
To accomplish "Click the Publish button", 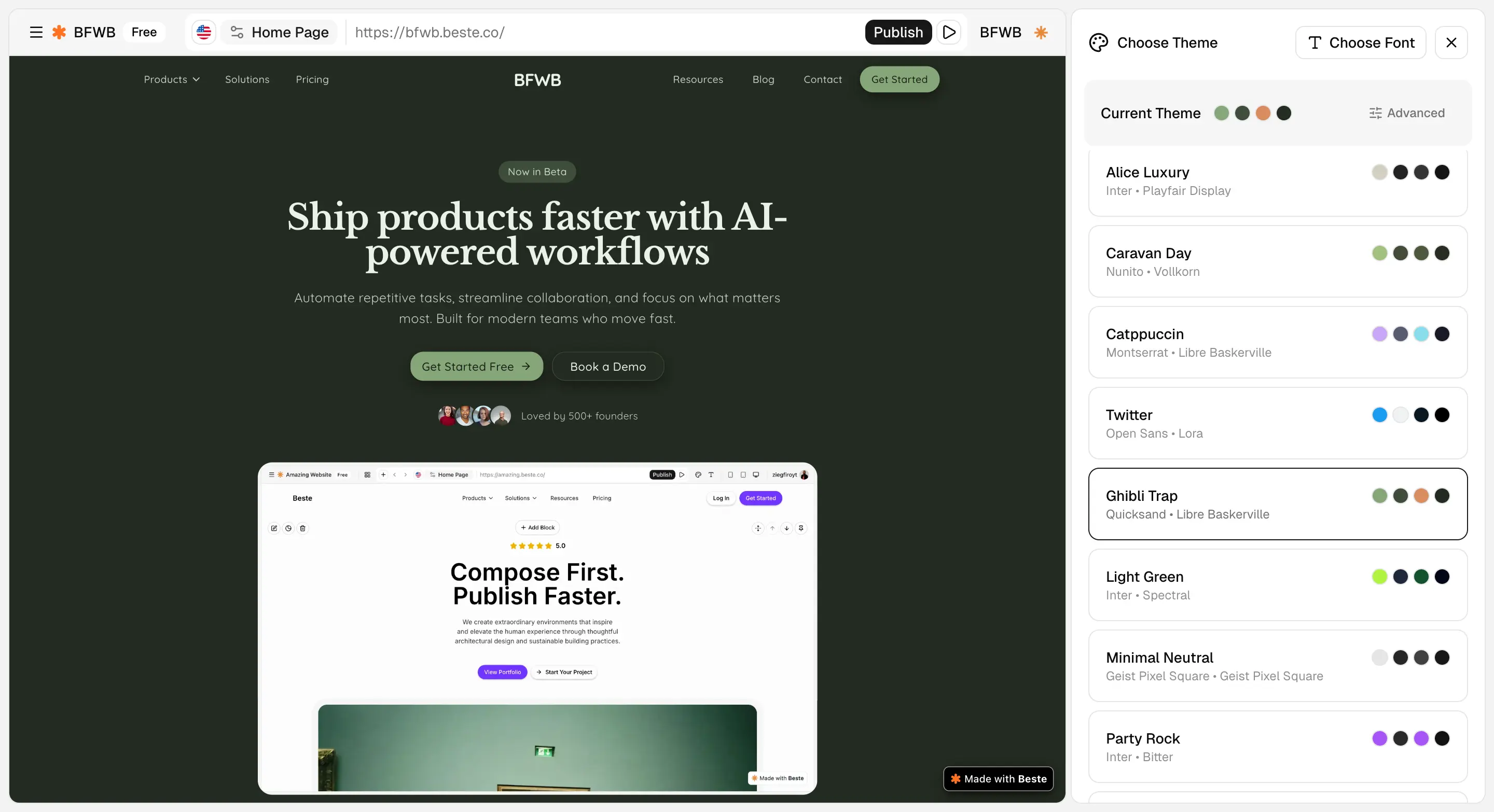I will click(898, 32).
